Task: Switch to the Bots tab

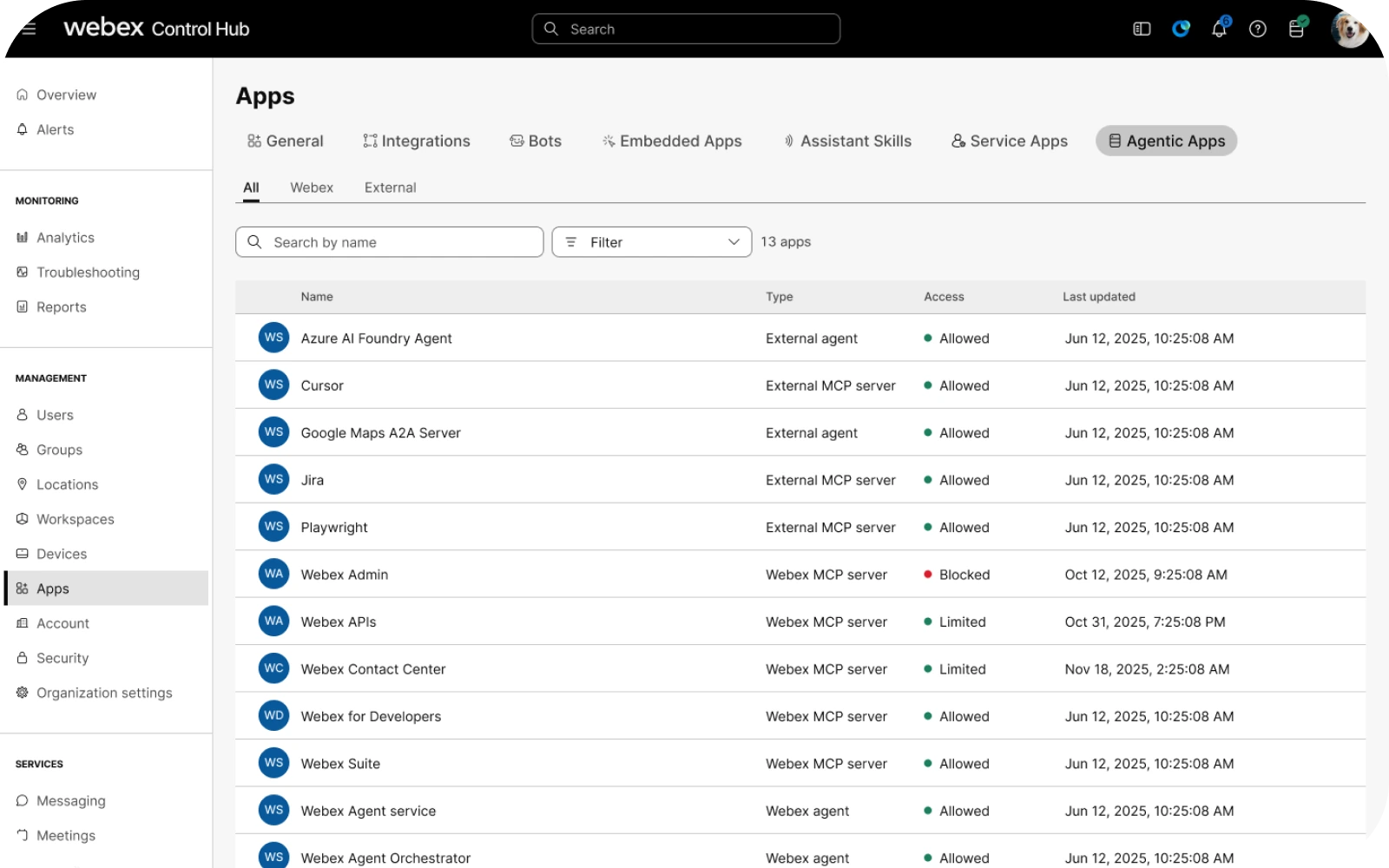Action: coord(536,141)
